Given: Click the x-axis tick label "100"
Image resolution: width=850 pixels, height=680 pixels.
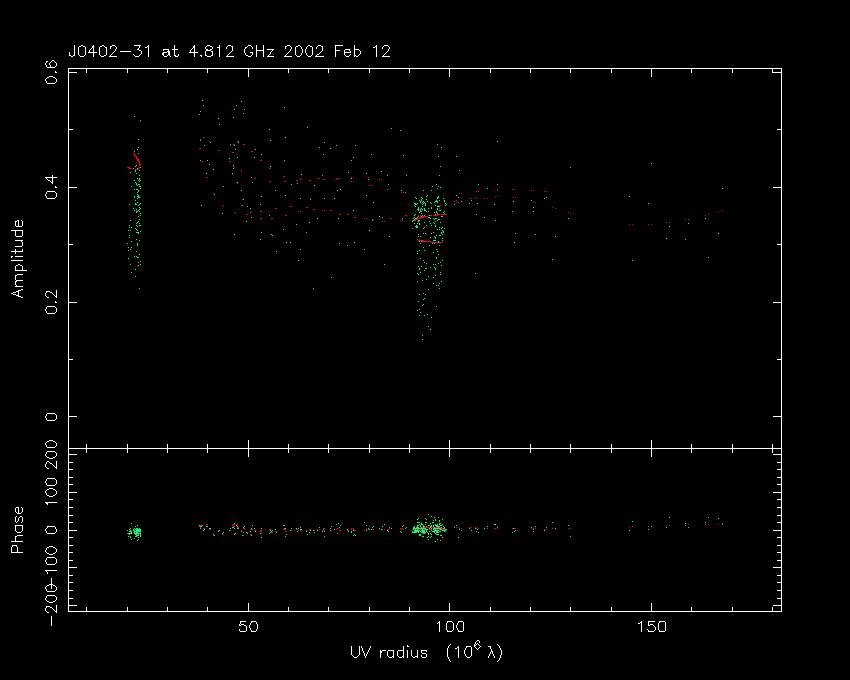Looking at the screenshot, I should click(449, 627).
